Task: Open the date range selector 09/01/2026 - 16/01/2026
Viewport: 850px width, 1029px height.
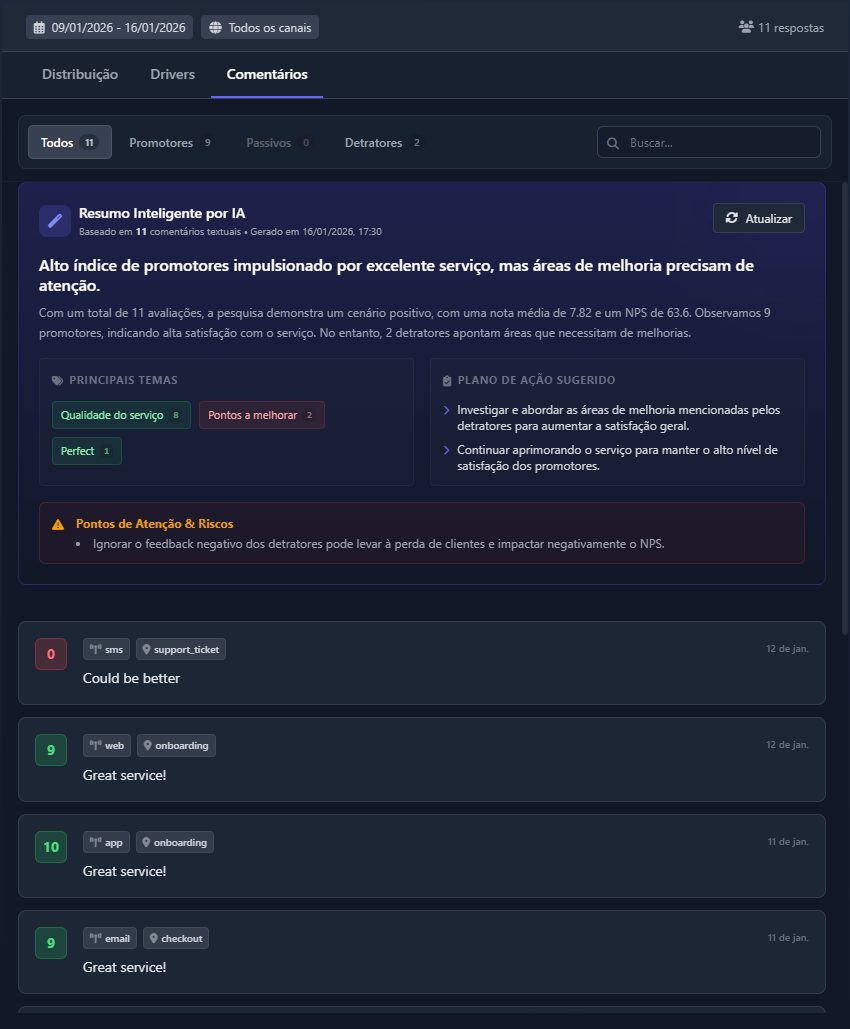Action: [109, 27]
